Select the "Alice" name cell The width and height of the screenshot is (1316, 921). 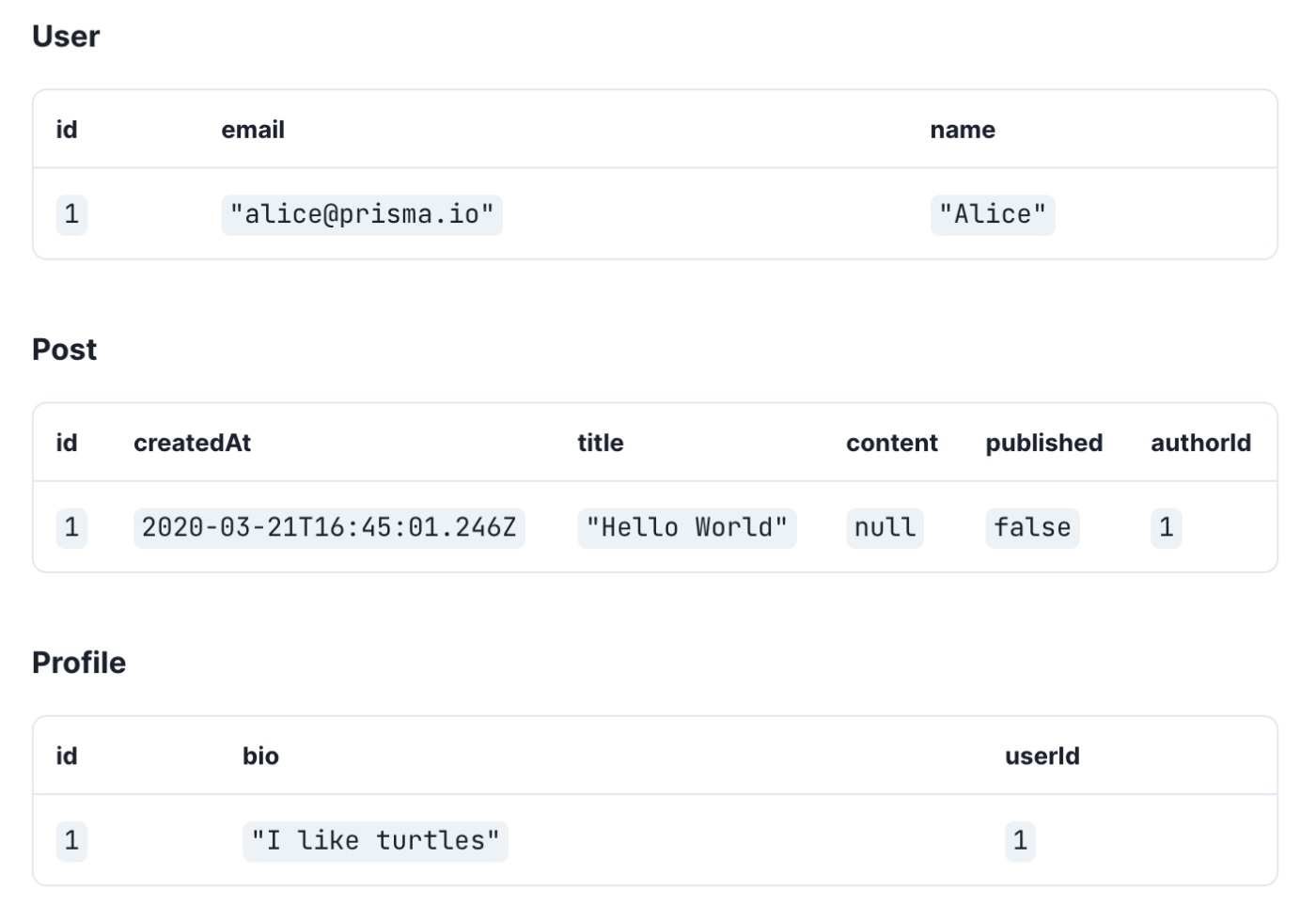993,214
